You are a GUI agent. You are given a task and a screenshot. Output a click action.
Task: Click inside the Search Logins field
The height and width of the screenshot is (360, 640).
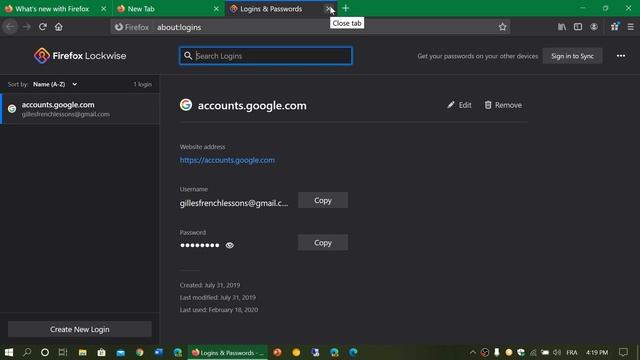266,56
